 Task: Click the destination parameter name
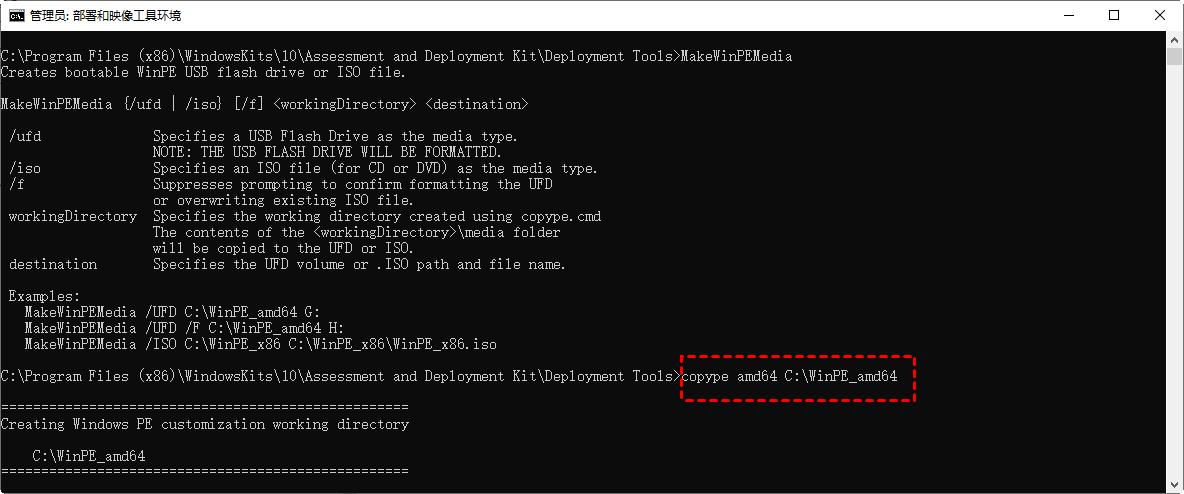click(x=52, y=265)
